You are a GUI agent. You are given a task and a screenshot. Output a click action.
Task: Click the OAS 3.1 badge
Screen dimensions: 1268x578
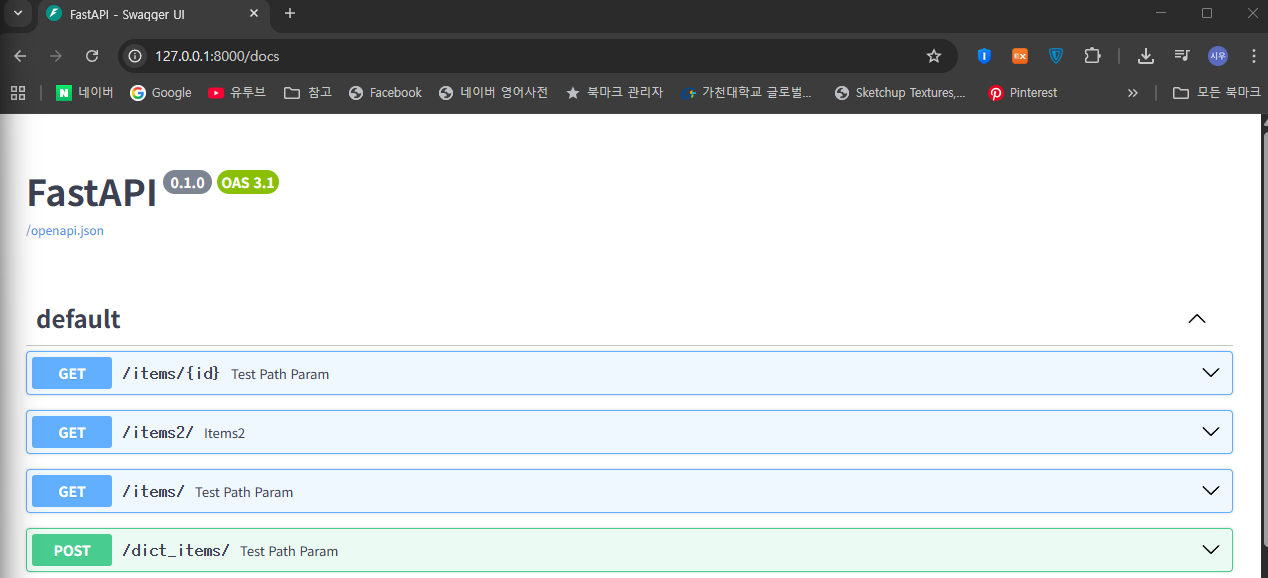coord(248,183)
